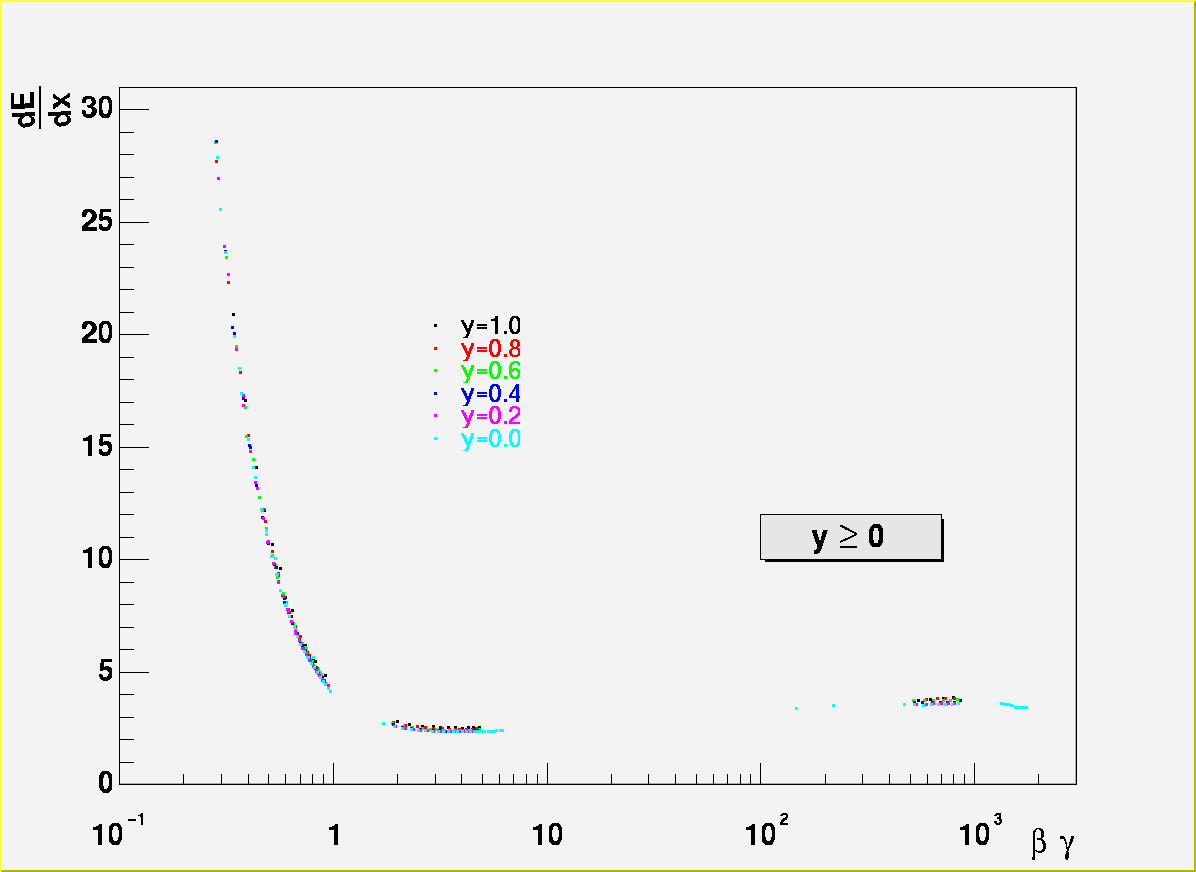Select the blue y=0.4 legend entry
This screenshot has height=872, width=1196.
coord(489,395)
